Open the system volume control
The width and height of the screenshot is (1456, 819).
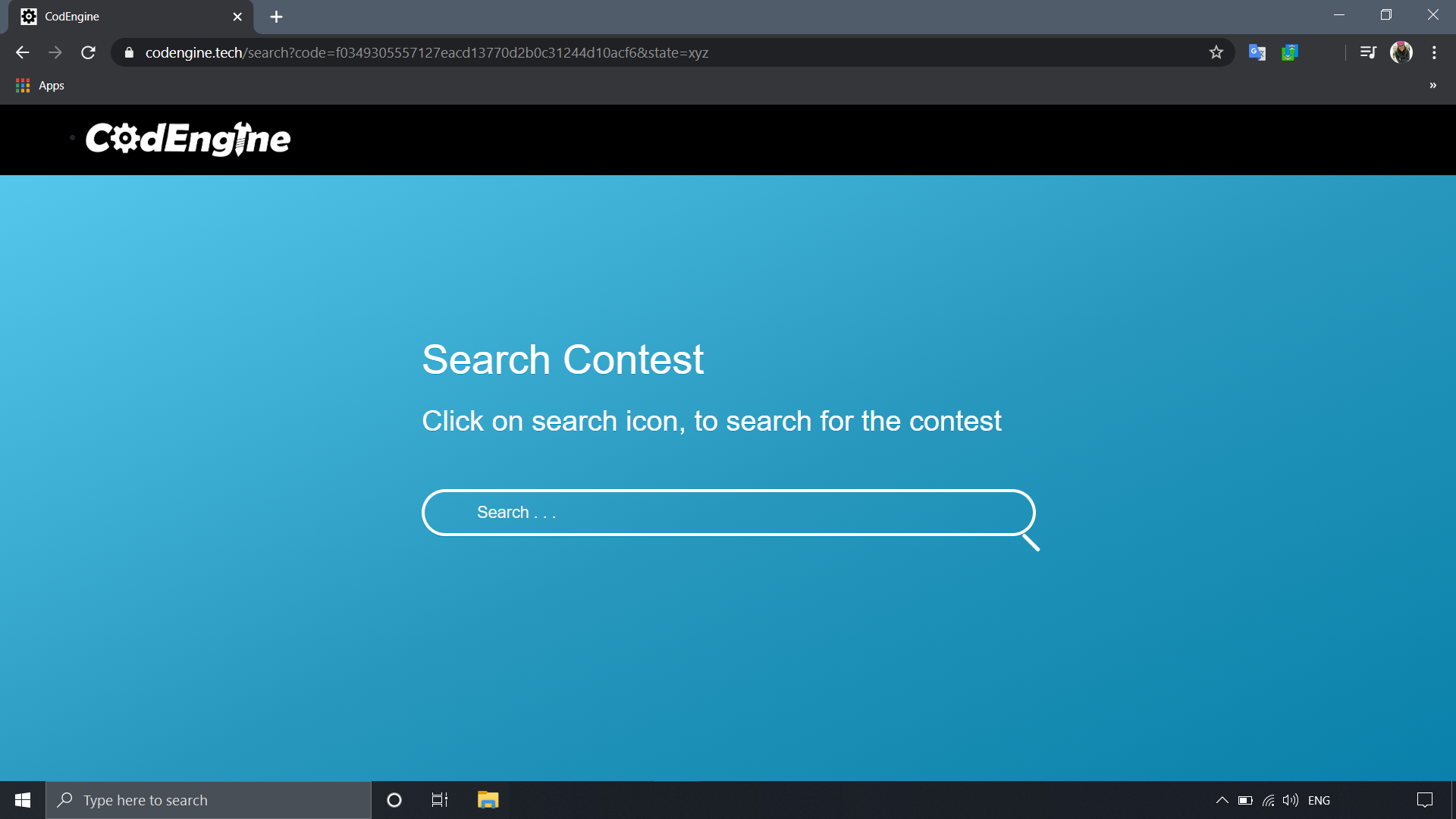[1290, 800]
